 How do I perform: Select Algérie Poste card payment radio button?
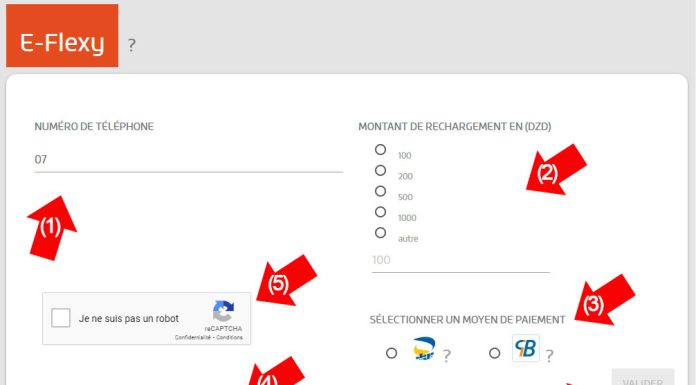tap(392, 353)
